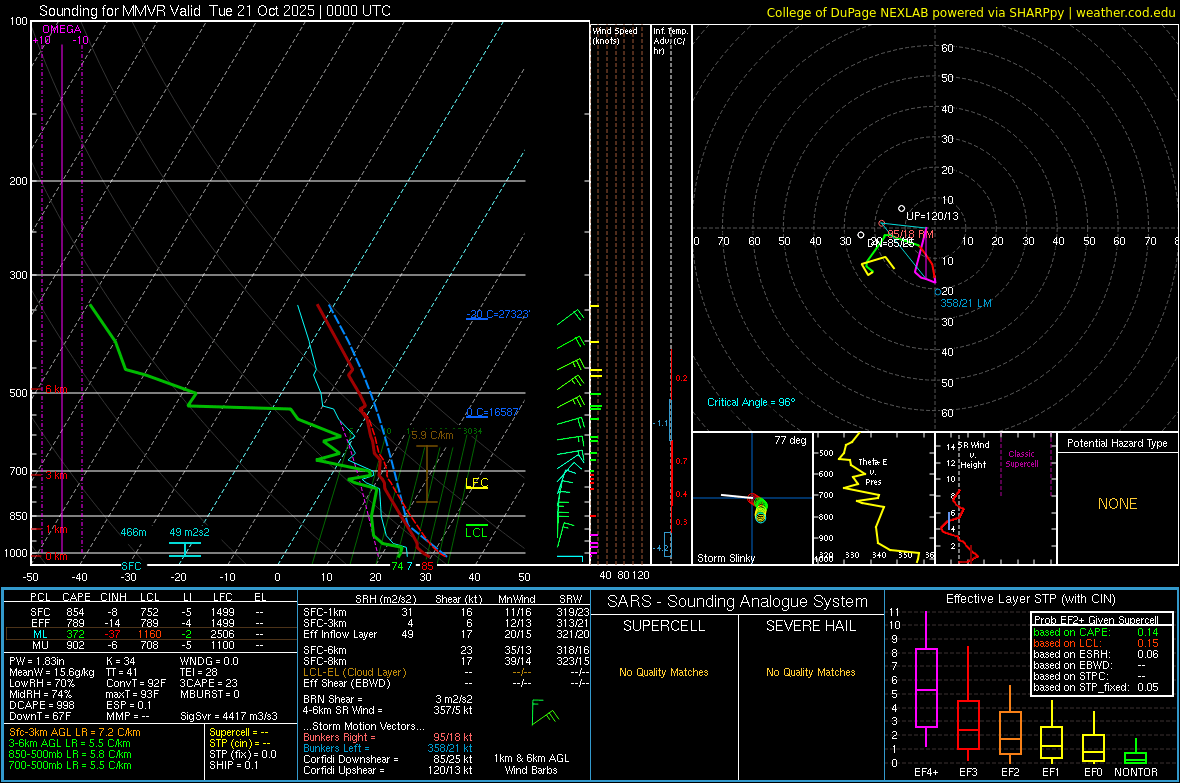This screenshot has height=783, width=1180.
Task: Click 'No Quality Matches' under SUPERCELL
Action: pos(664,672)
